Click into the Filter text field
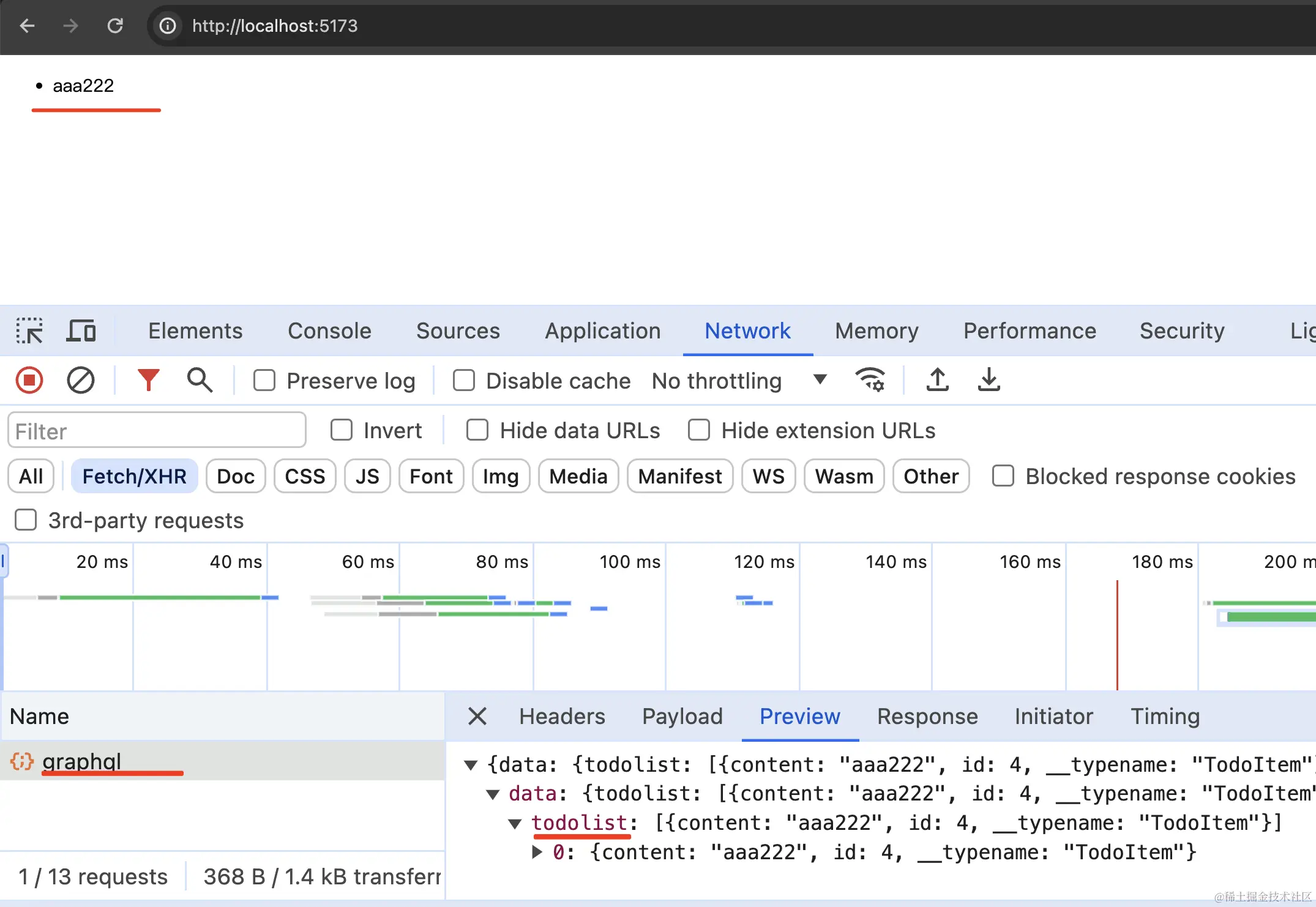This screenshot has height=907, width=1316. 157,431
